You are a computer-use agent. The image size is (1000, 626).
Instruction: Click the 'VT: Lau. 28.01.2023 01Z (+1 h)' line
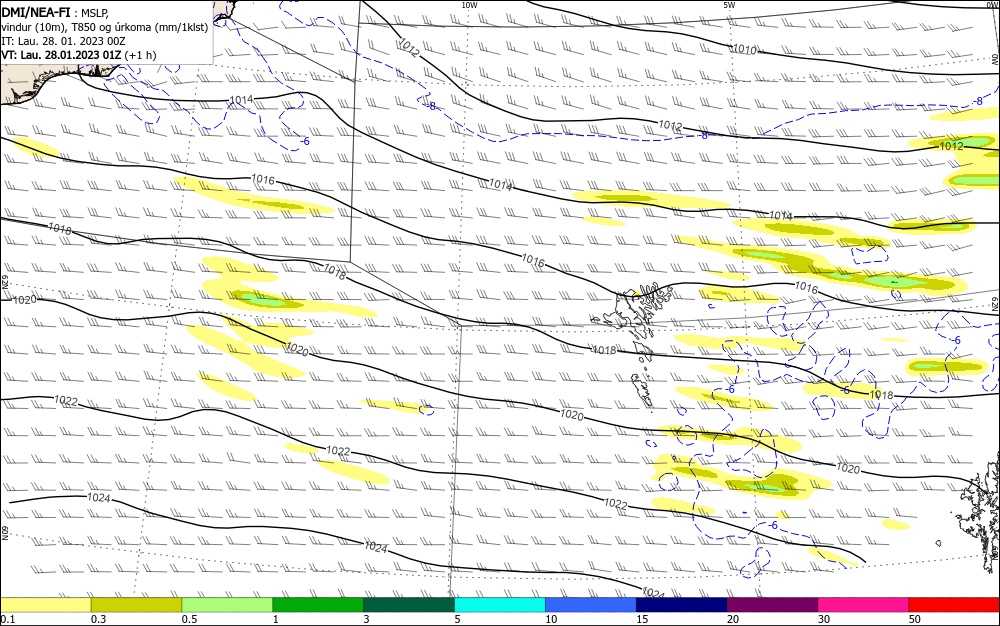[78, 55]
